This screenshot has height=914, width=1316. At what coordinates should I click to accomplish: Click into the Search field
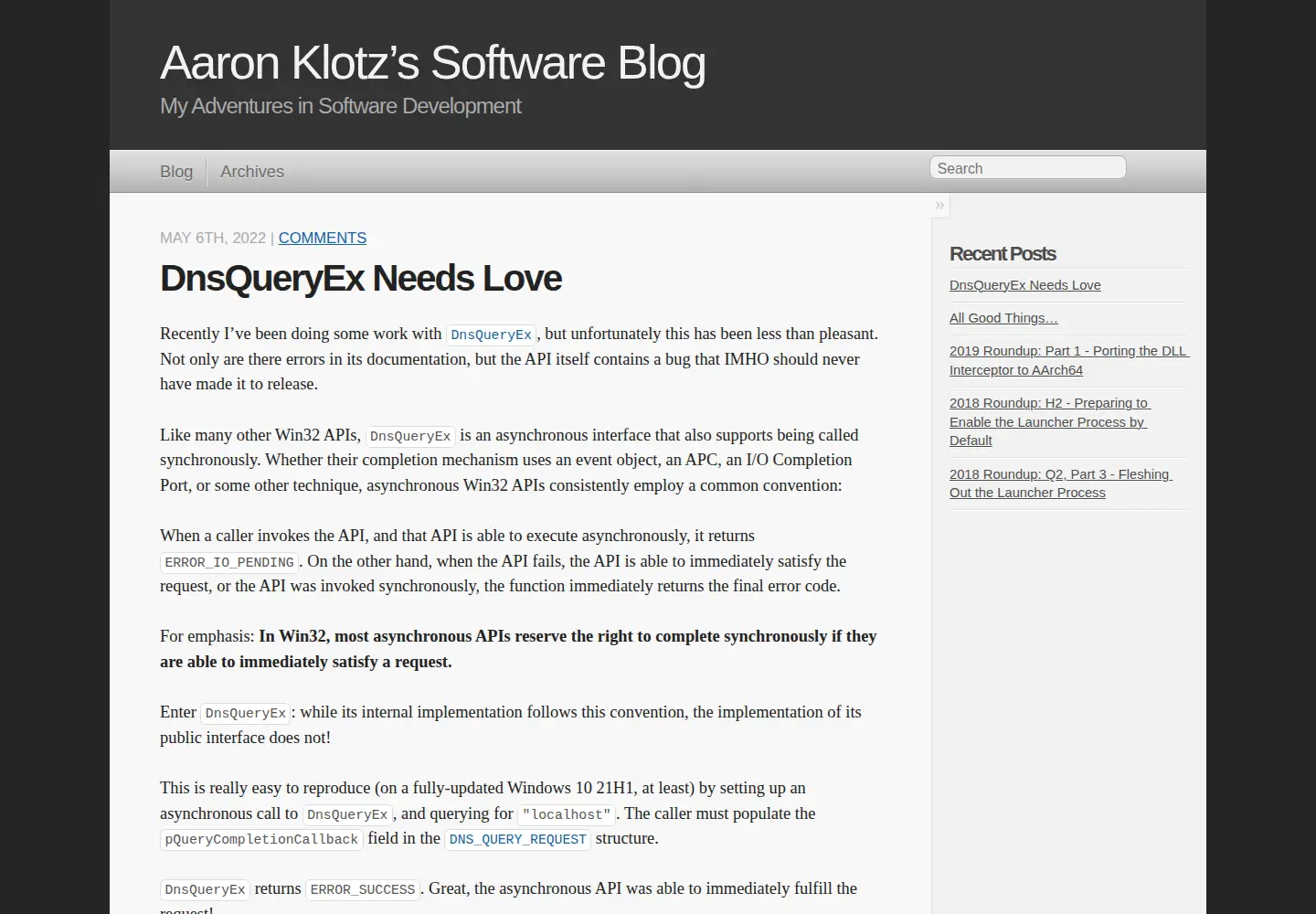[1028, 168]
